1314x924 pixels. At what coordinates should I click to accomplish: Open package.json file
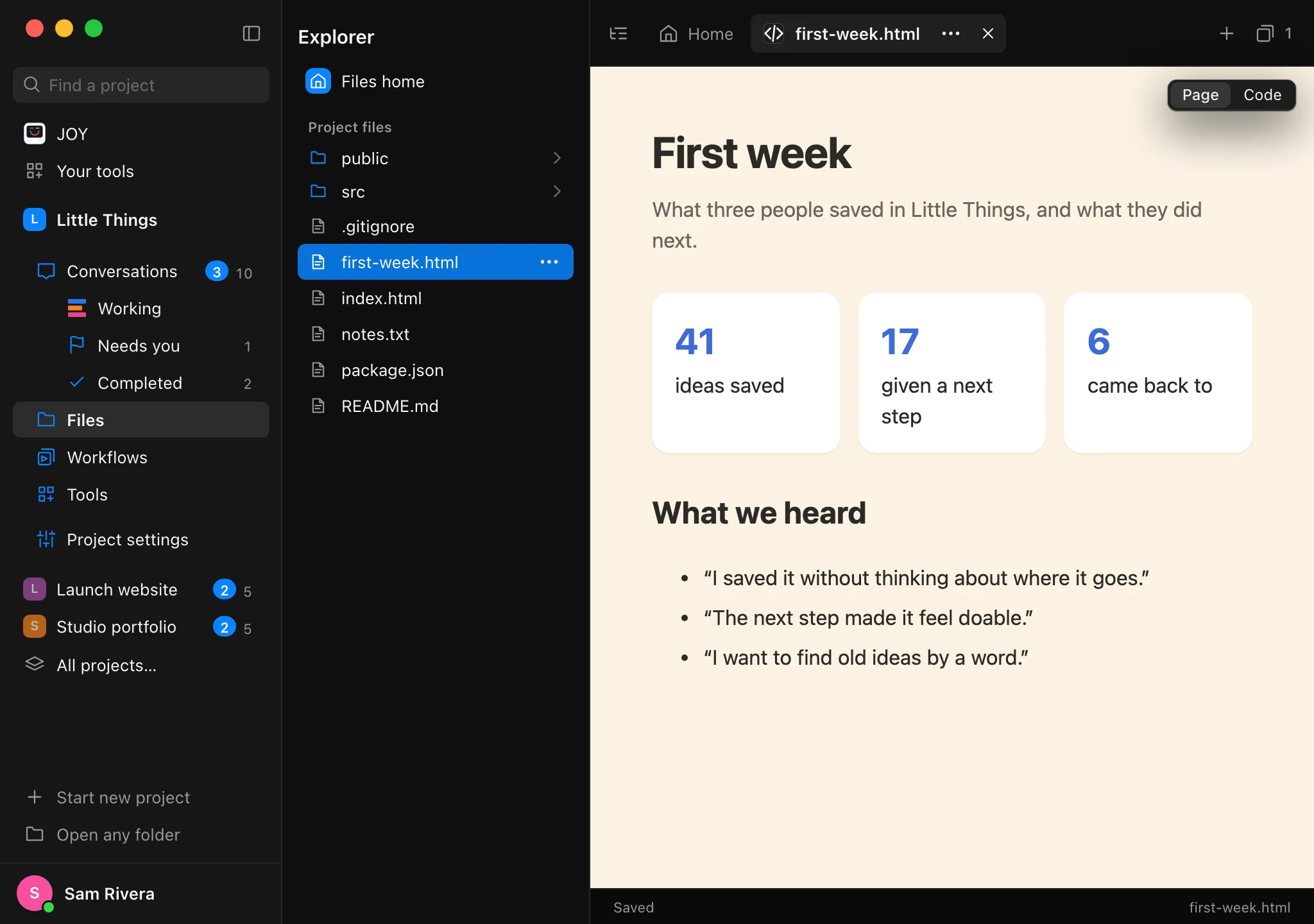pos(435,370)
